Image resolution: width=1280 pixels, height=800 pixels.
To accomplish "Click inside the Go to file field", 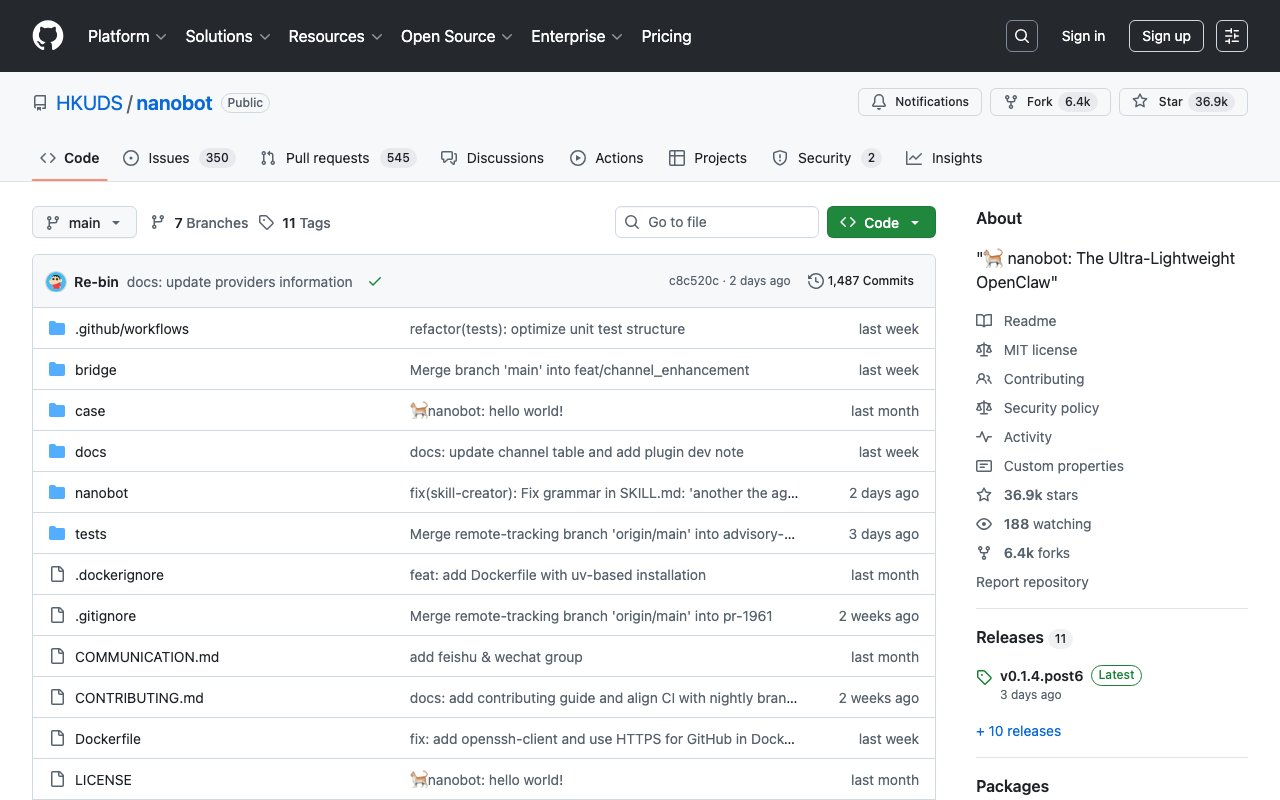I will [x=716, y=222].
